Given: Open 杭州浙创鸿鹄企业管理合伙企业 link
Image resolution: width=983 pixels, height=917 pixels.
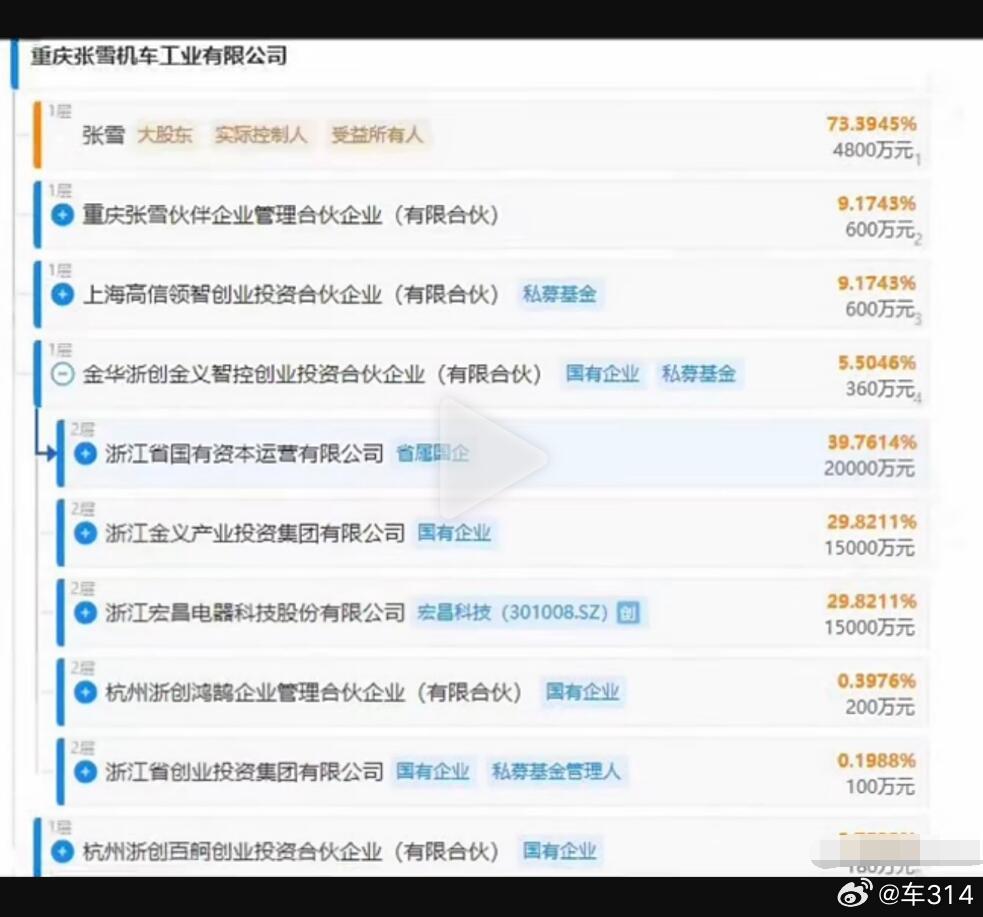Looking at the screenshot, I should pos(313,692).
